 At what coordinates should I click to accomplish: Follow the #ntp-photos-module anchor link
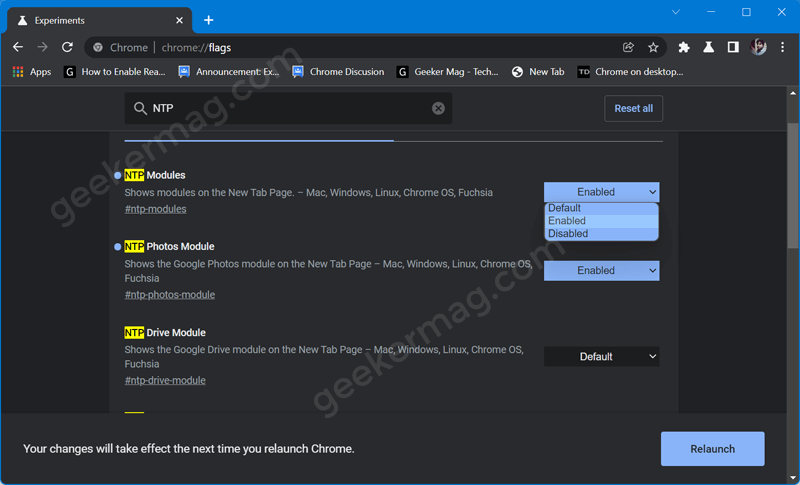pyautogui.click(x=169, y=295)
